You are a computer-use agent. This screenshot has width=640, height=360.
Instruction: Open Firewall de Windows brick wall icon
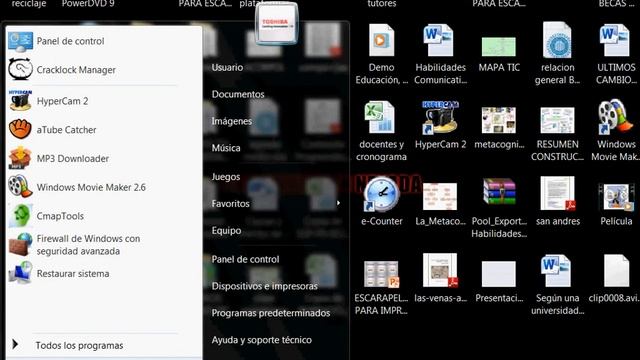[20, 244]
